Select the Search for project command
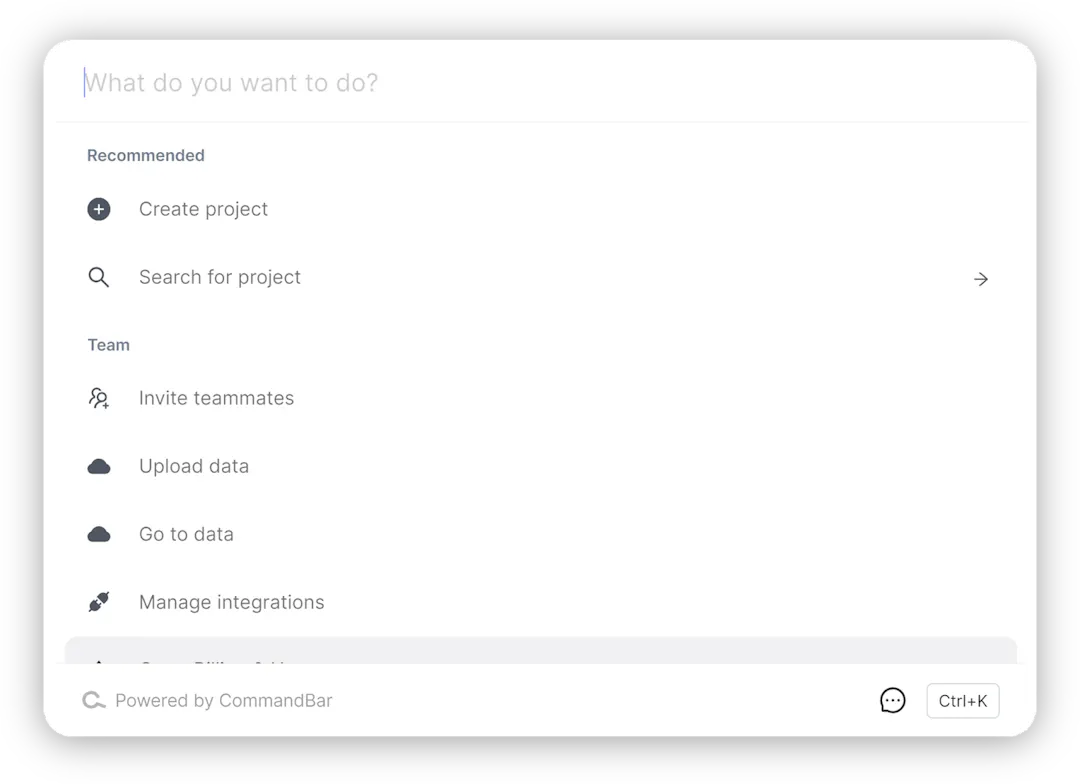The height and width of the screenshot is (784, 1080). (x=220, y=277)
